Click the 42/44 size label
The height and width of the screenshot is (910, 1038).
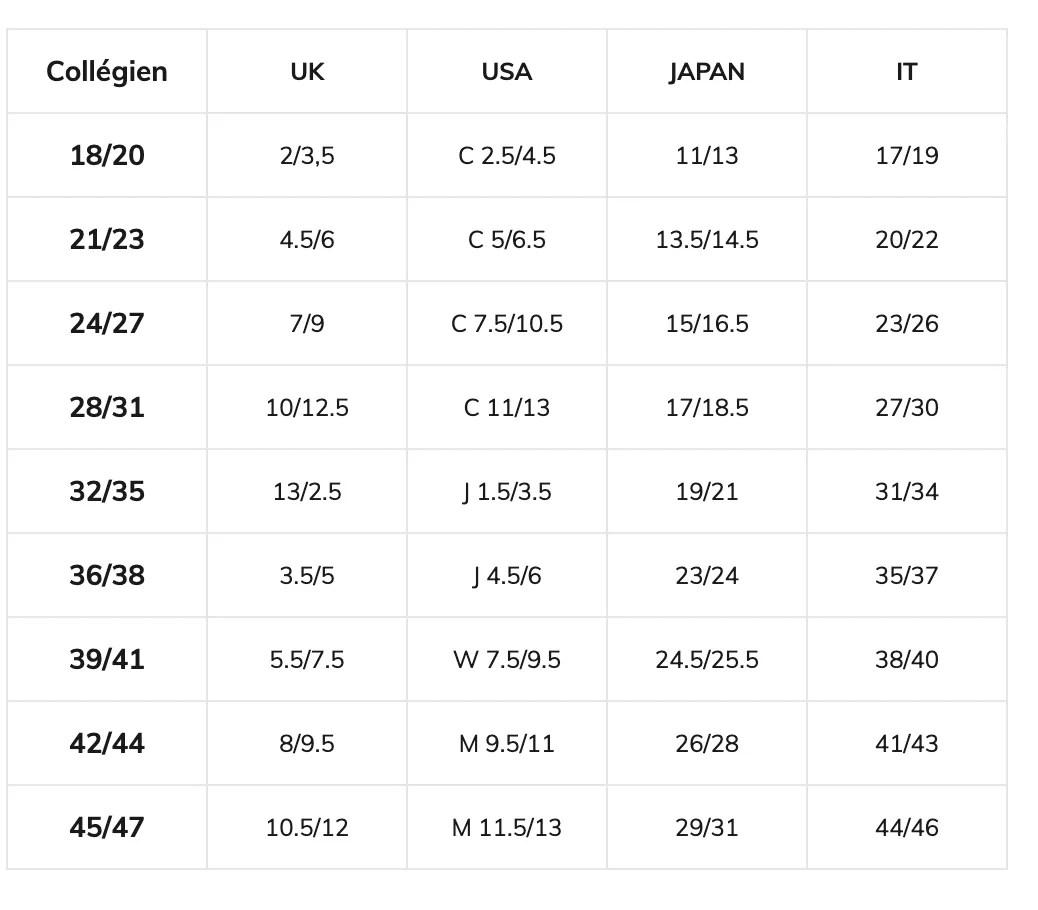(107, 744)
